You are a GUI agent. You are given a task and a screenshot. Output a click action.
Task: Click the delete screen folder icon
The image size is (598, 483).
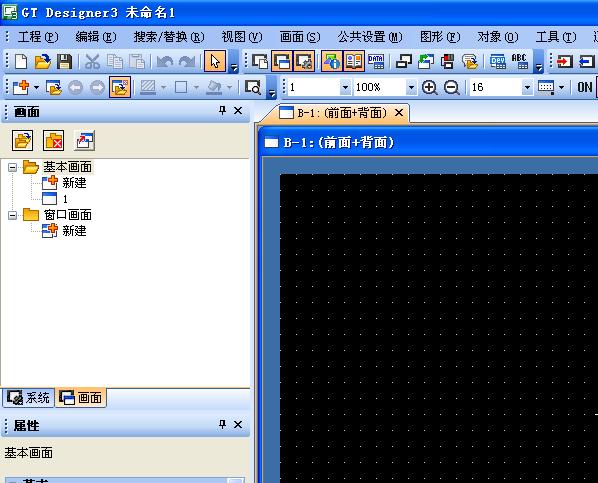[53, 140]
